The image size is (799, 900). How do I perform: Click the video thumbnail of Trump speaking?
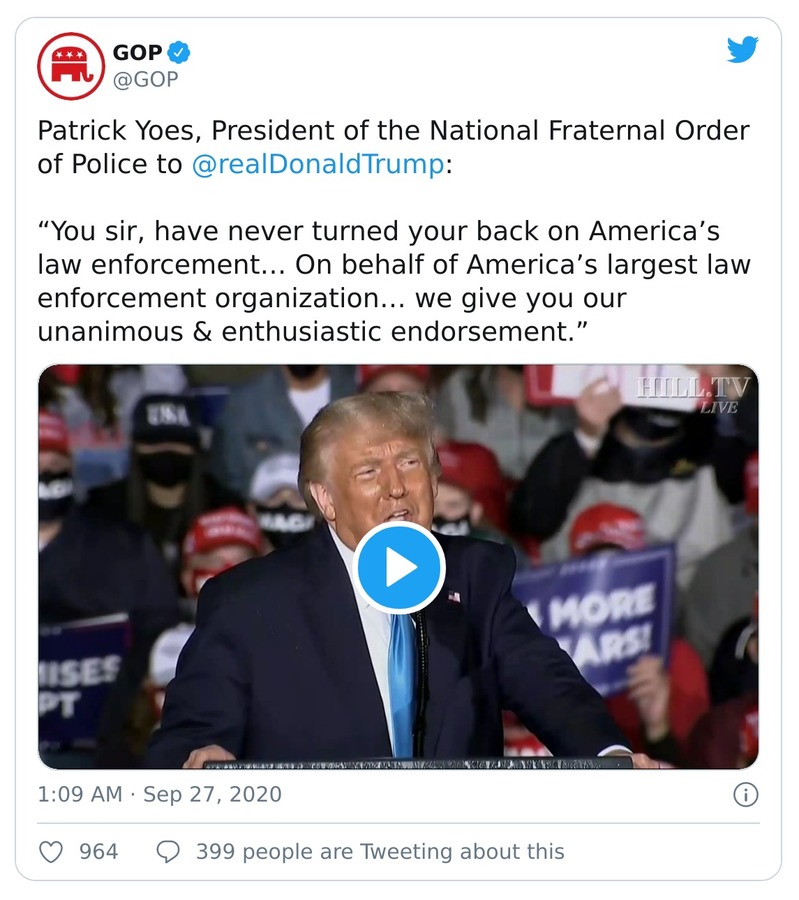[x=399, y=567]
